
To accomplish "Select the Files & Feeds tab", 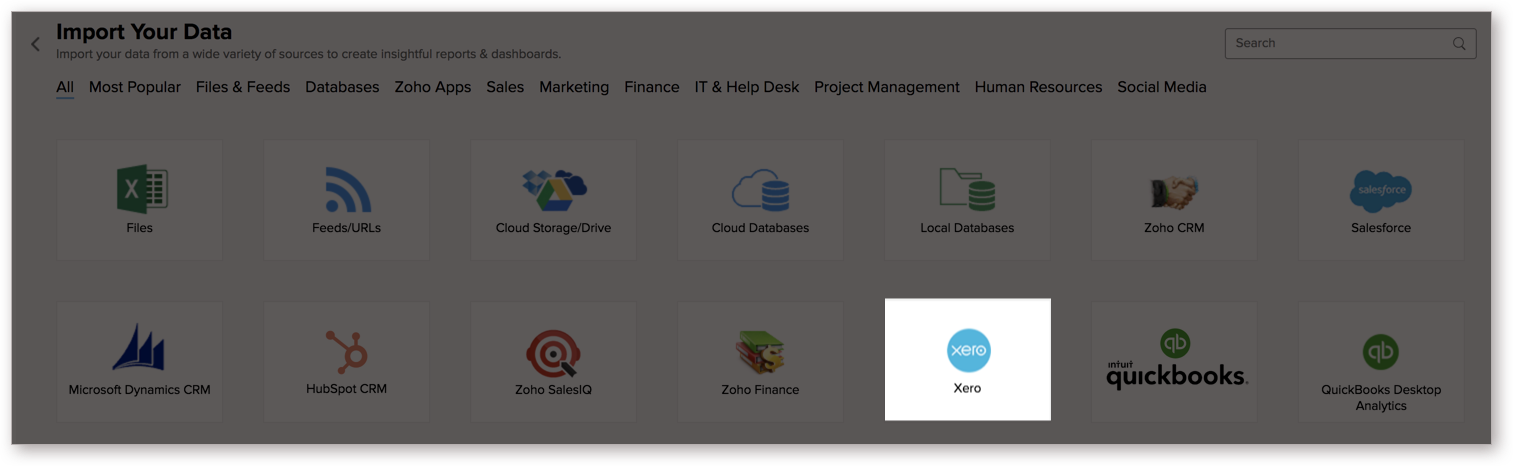I will point(243,87).
